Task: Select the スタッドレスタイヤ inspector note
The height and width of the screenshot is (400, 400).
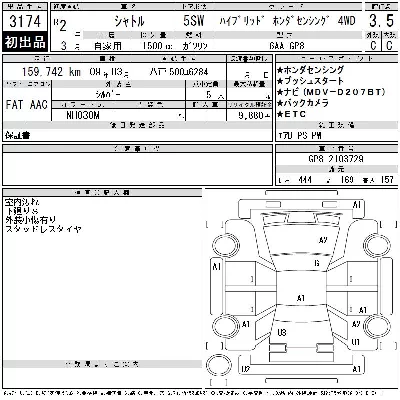Action: pos(43,229)
